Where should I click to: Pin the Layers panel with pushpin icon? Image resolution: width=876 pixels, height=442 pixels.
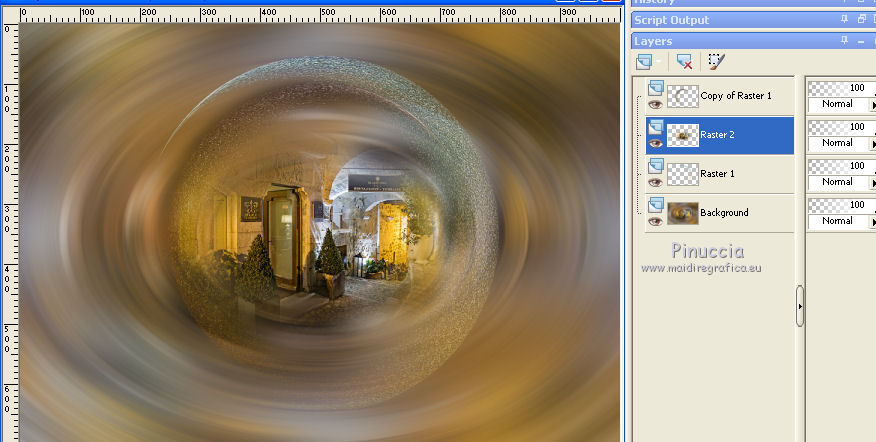point(844,41)
